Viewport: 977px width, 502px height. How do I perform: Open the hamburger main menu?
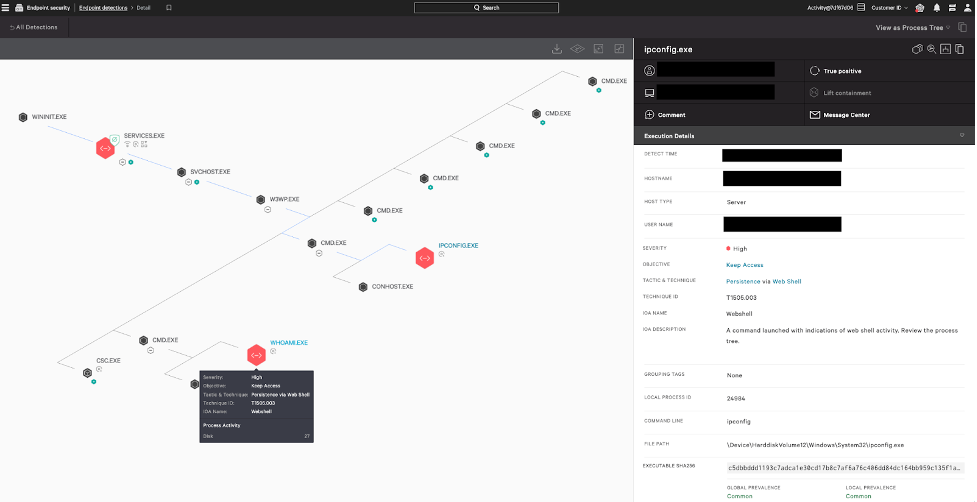point(6,7)
